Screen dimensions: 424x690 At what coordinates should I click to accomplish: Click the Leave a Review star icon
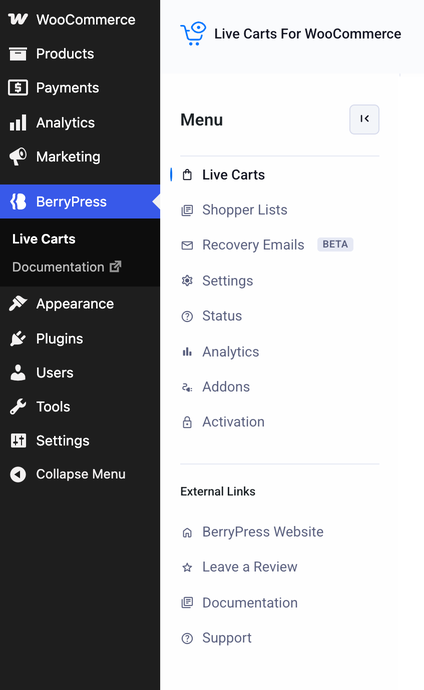pyautogui.click(x=187, y=567)
